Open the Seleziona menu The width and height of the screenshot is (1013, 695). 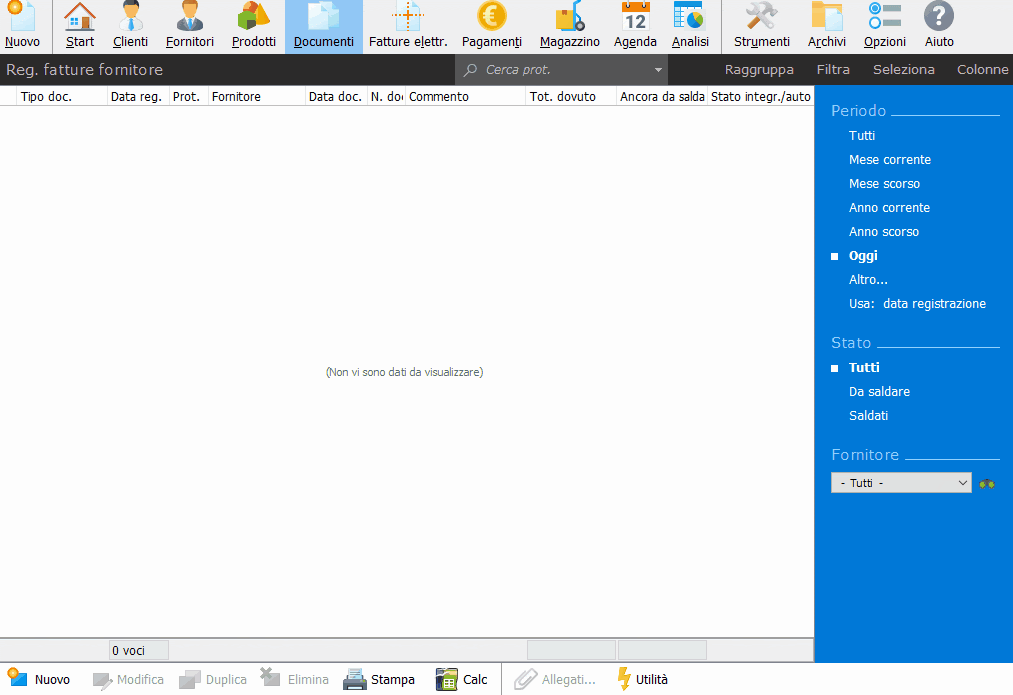click(x=903, y=70)
